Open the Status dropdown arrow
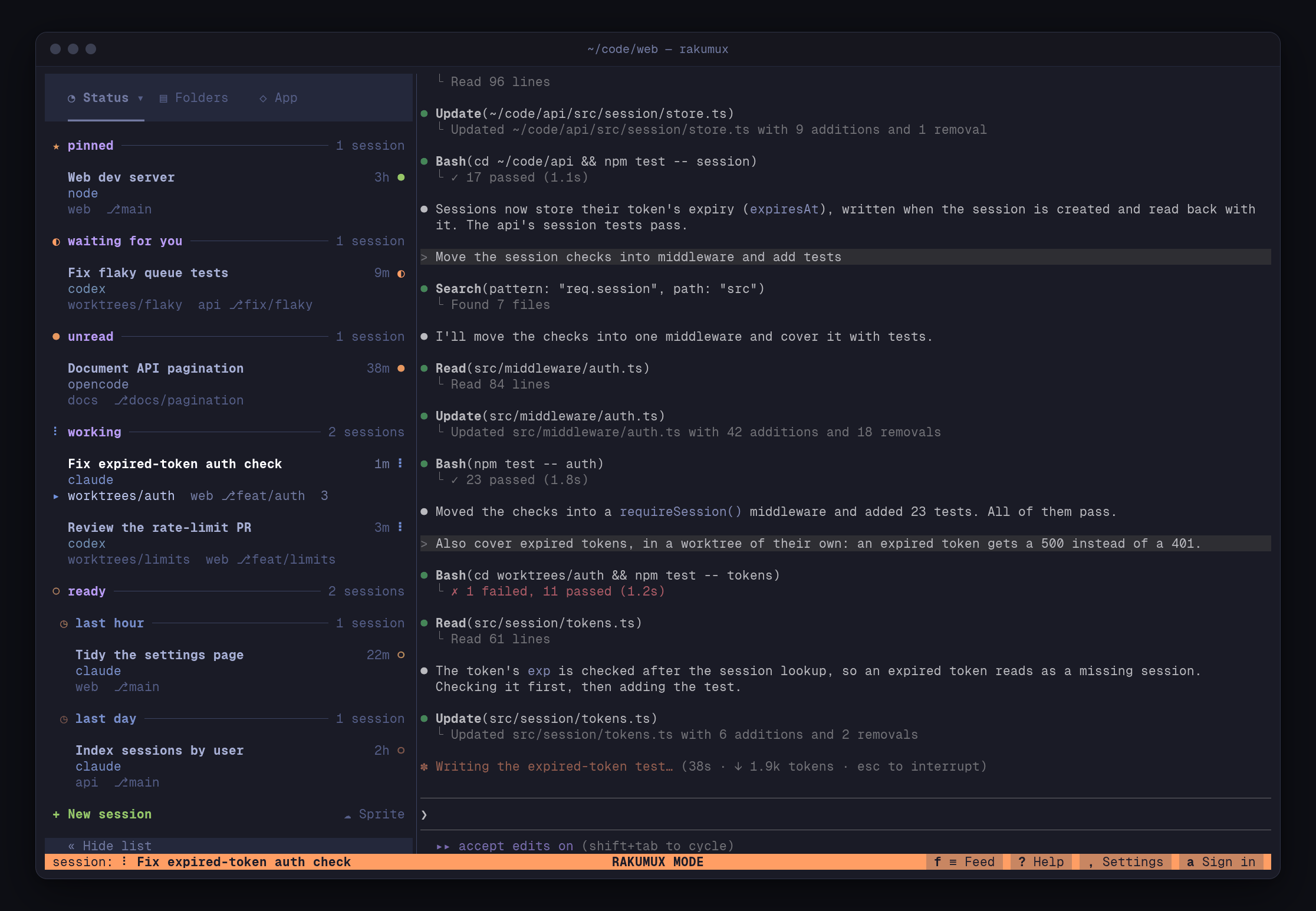 [140, 98]
